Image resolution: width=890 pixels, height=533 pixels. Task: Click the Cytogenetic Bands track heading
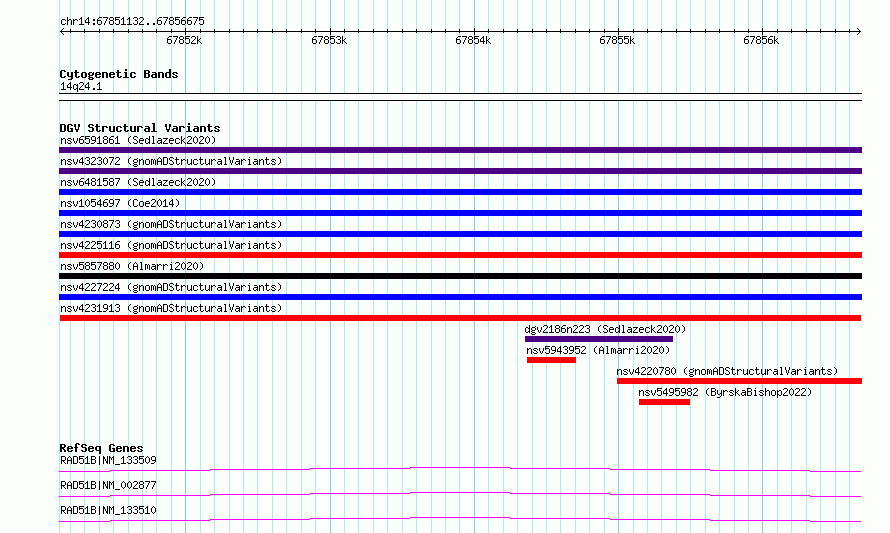point(119,74)
